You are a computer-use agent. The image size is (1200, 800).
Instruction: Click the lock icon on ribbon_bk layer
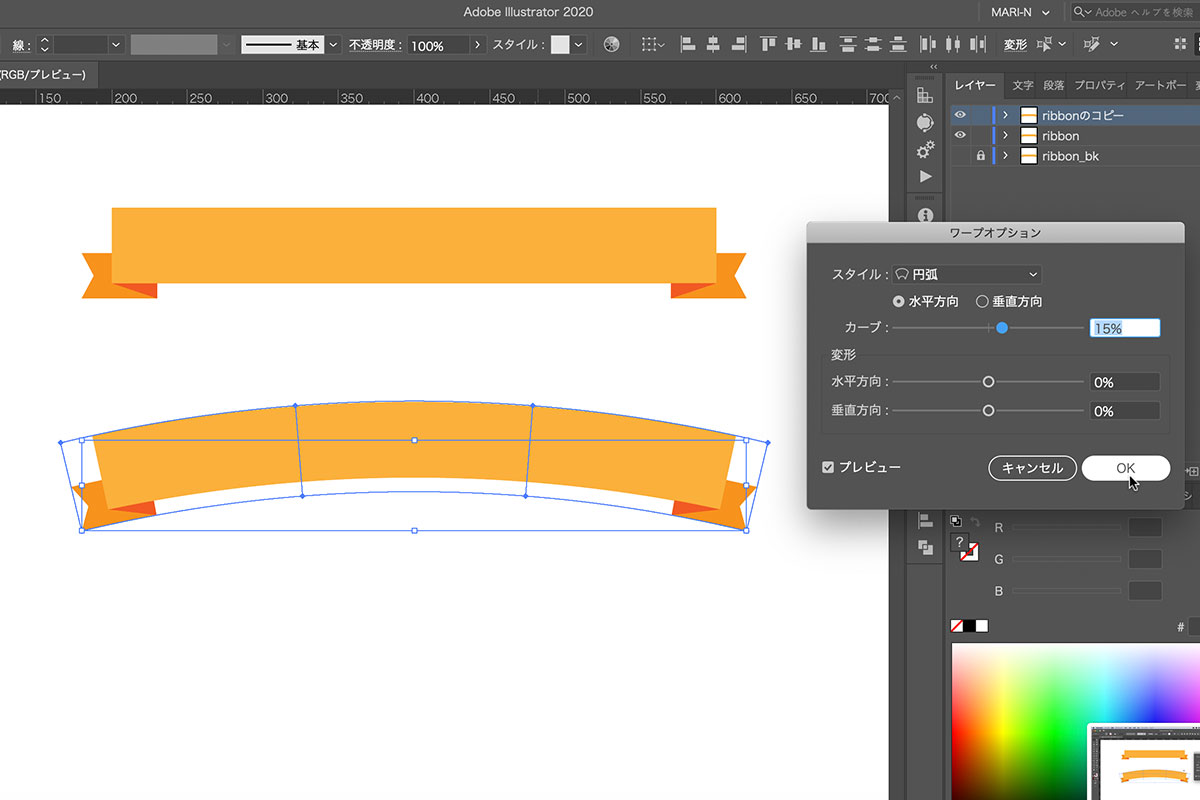tap(980, 156)
